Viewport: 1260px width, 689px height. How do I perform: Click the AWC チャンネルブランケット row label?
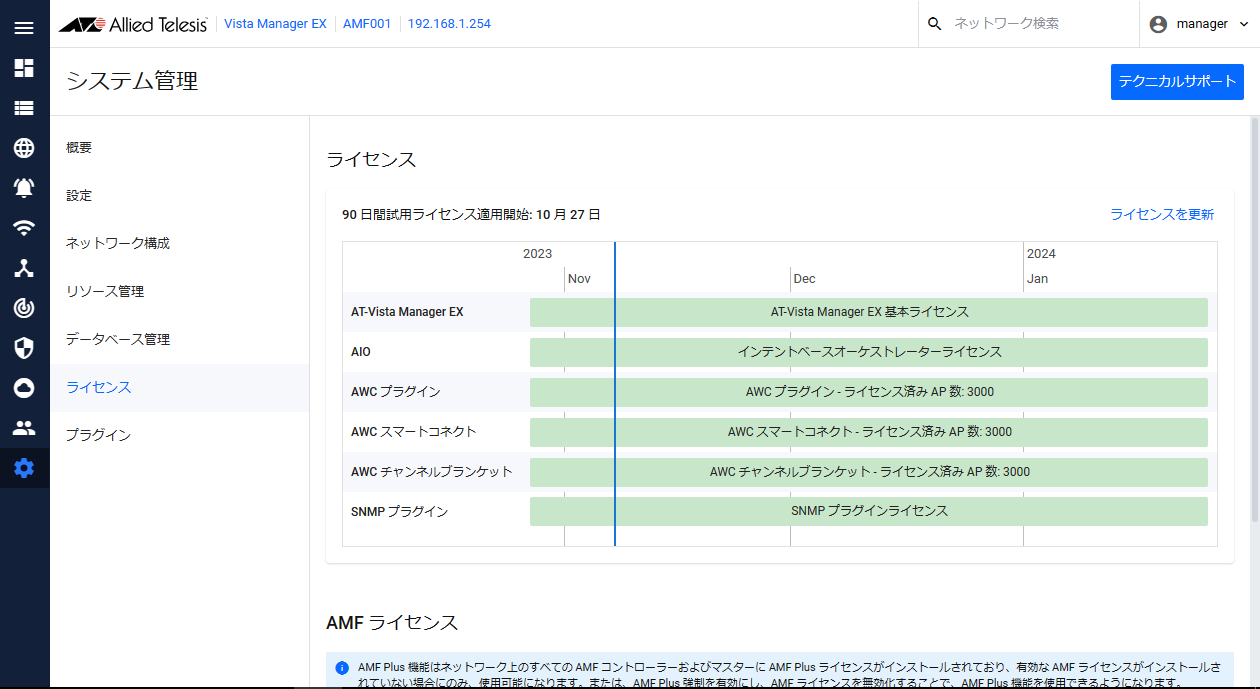[431, 472]
